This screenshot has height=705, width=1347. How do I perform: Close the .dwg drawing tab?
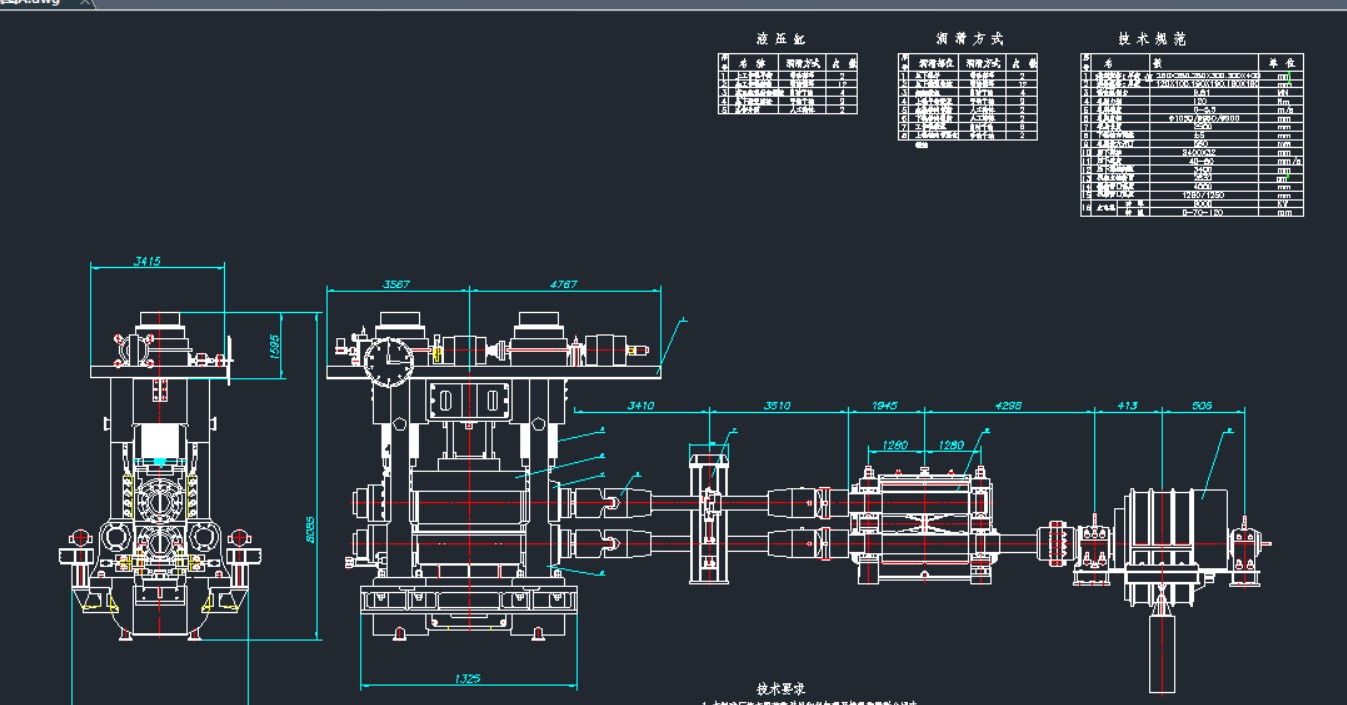pos(86,3)
